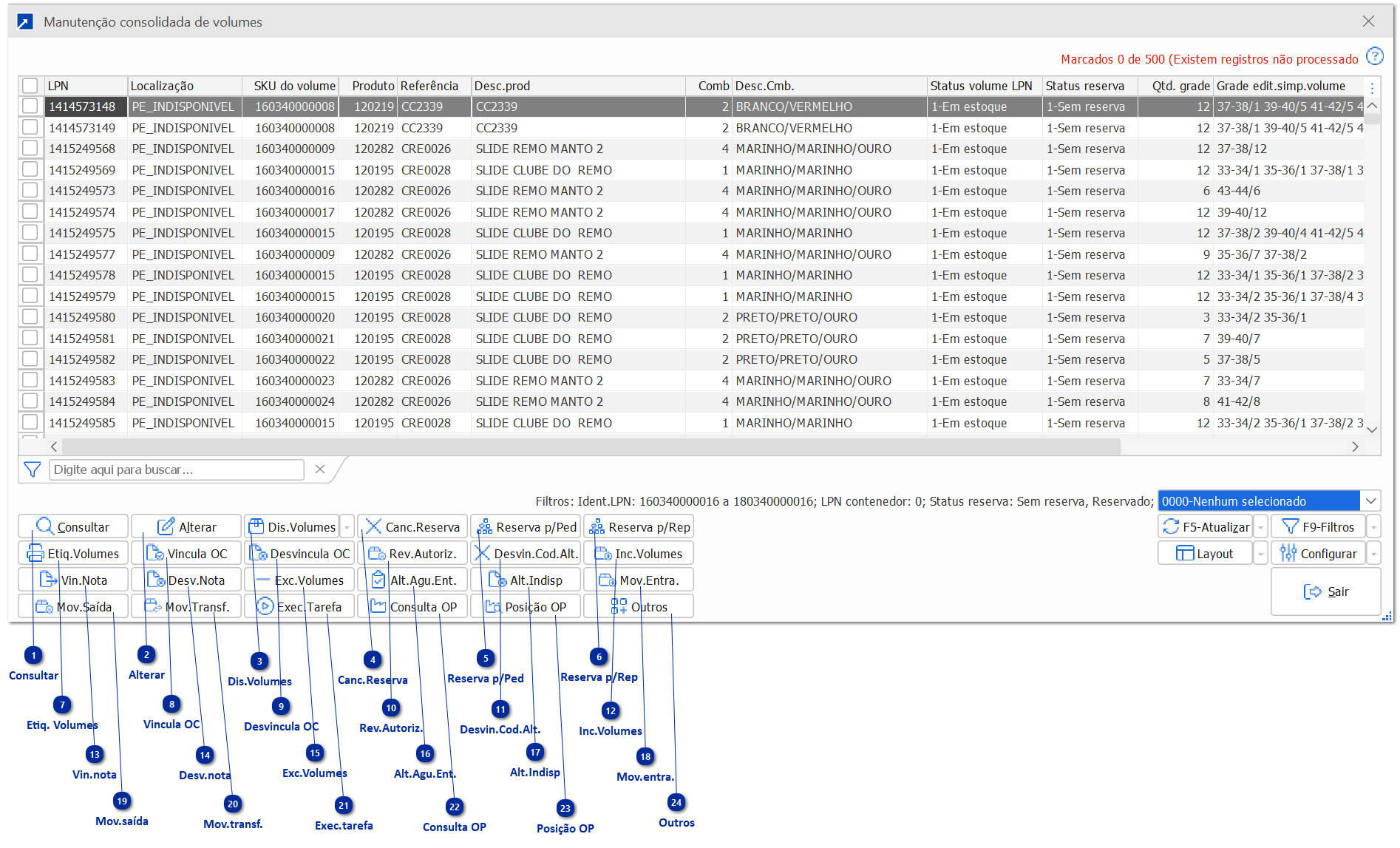This screenshot has width=1400, height=848.
Task: Click the Alterar pencil icon
Action: pyautogui.click(x=166, y=526)
